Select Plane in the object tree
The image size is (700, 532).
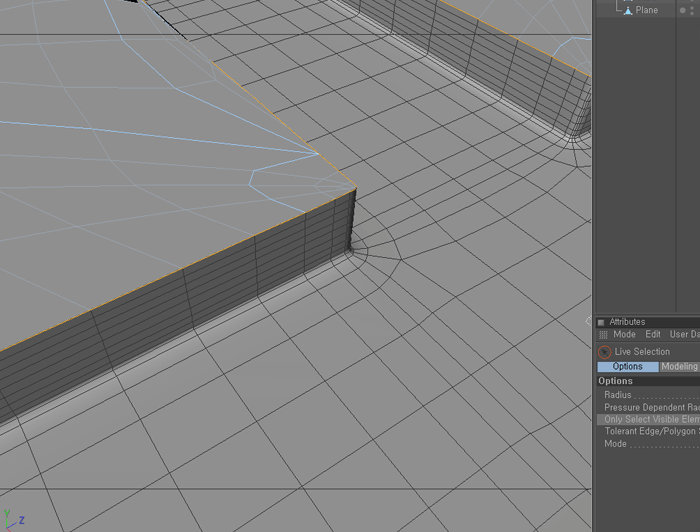pos(647,11)
